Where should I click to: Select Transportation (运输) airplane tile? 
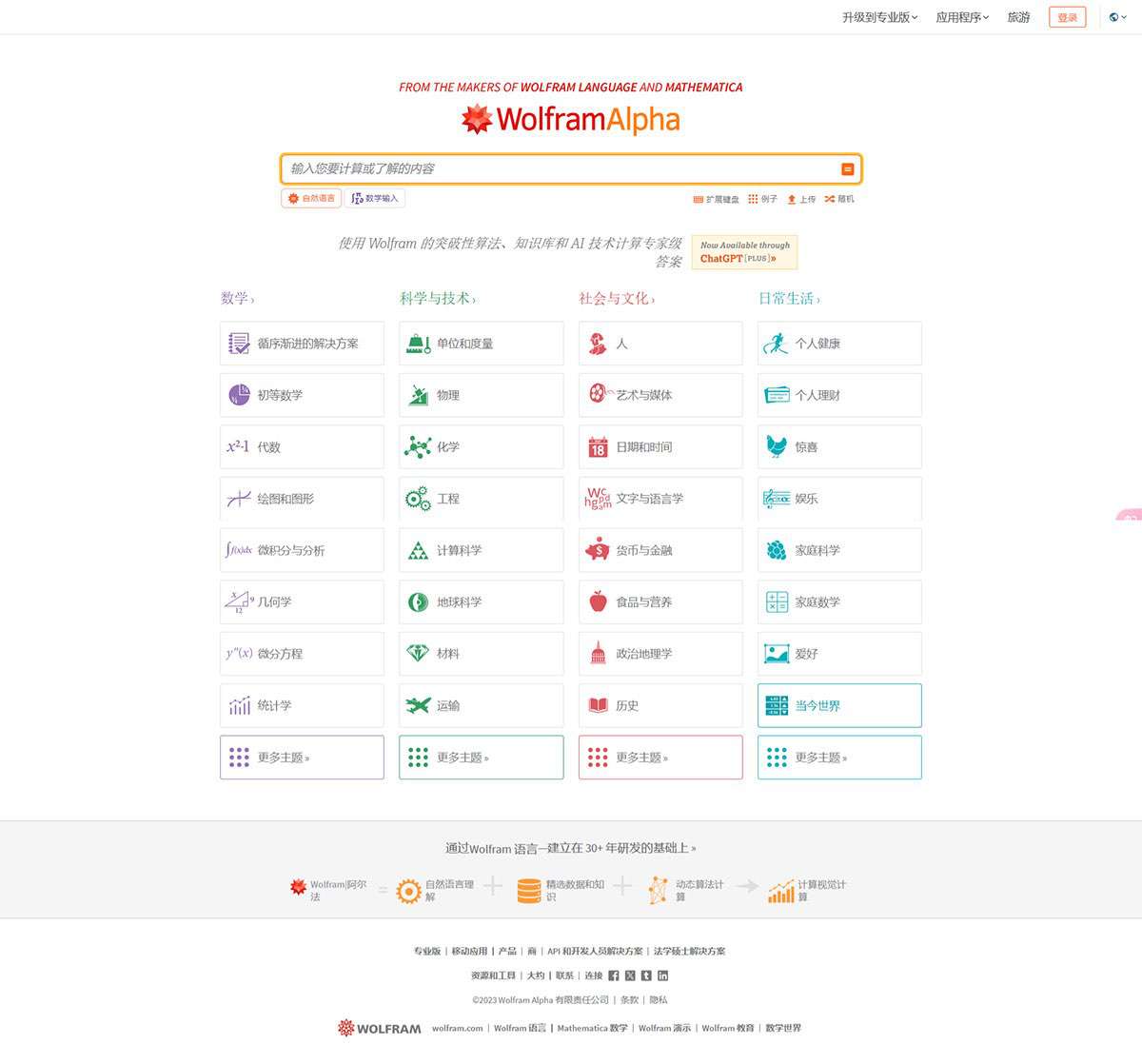tap(481, 705)
